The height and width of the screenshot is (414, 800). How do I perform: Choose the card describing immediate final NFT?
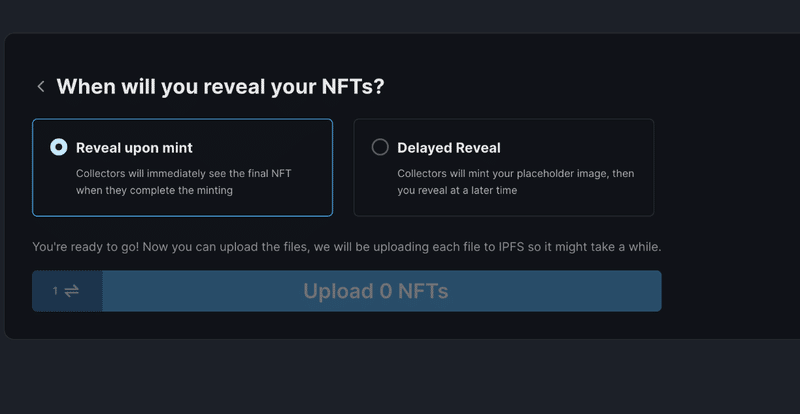click(x=183, y=167)
